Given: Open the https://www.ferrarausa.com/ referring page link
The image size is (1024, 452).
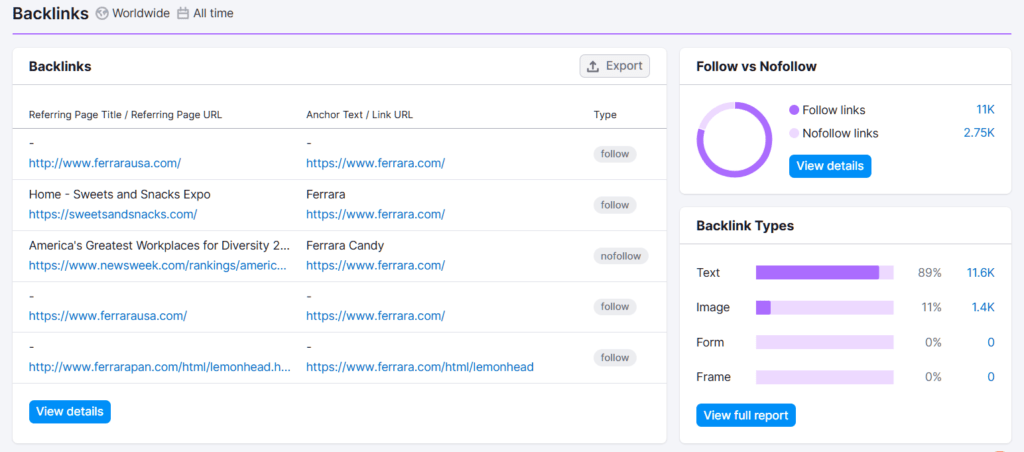Looking at the screenshot, I should pyautogui.click(x=108, y=315).
